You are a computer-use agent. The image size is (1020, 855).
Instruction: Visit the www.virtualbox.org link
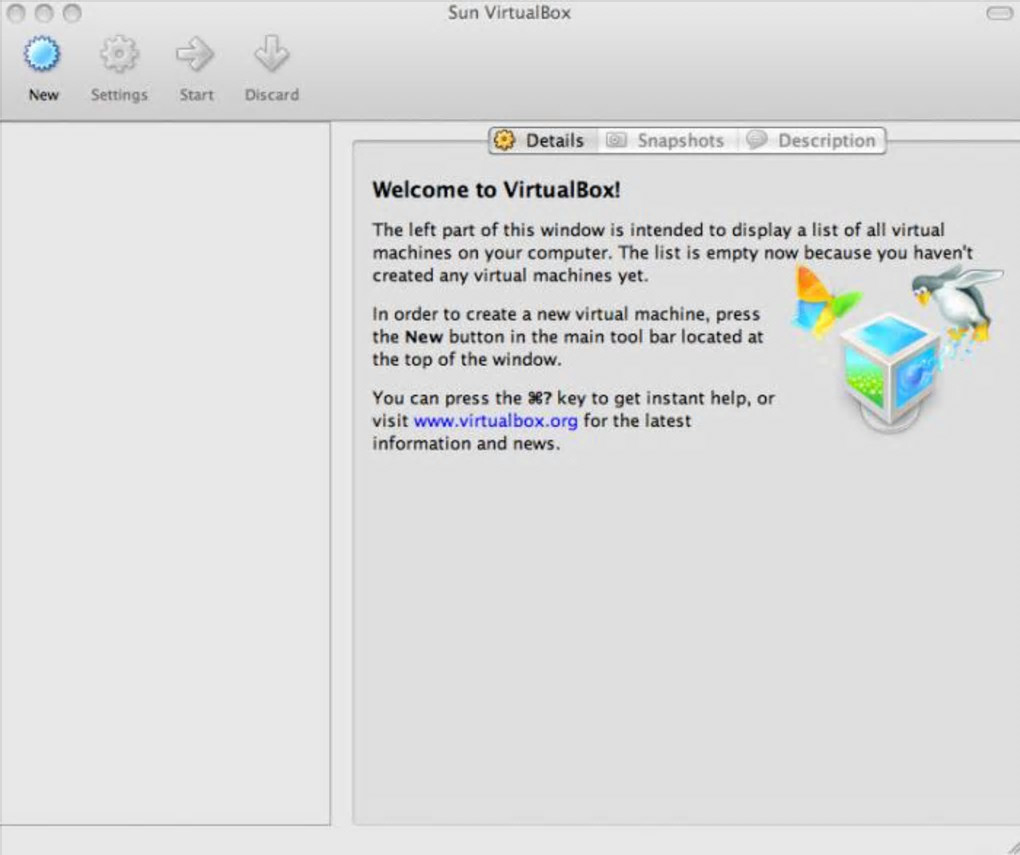pos(496,421)
